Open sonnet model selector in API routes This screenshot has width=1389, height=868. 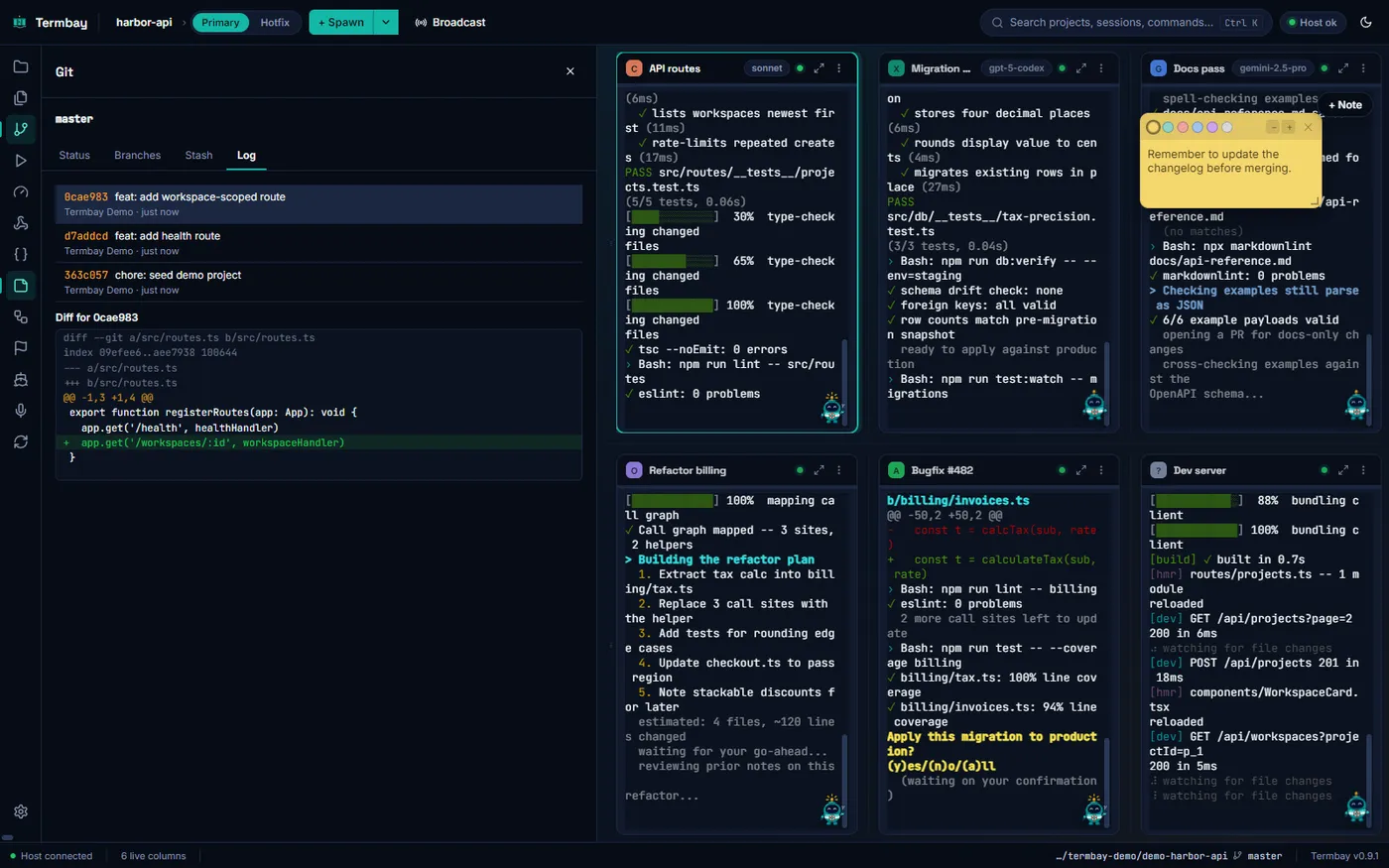click(x=767, y=68)
